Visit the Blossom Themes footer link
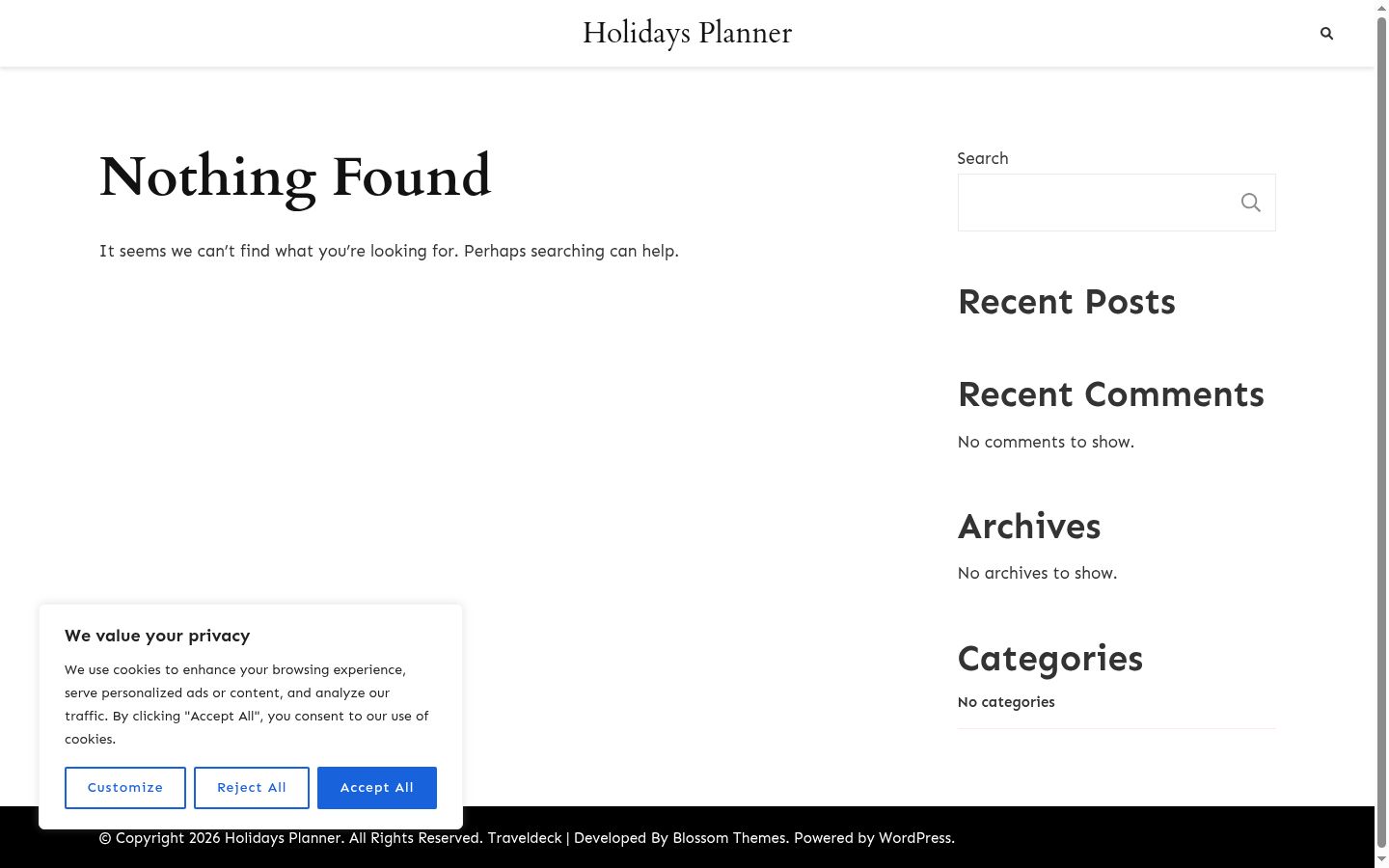Viewport: 1389px width, 868px height. pyautogui.click(x=729, y=838)
